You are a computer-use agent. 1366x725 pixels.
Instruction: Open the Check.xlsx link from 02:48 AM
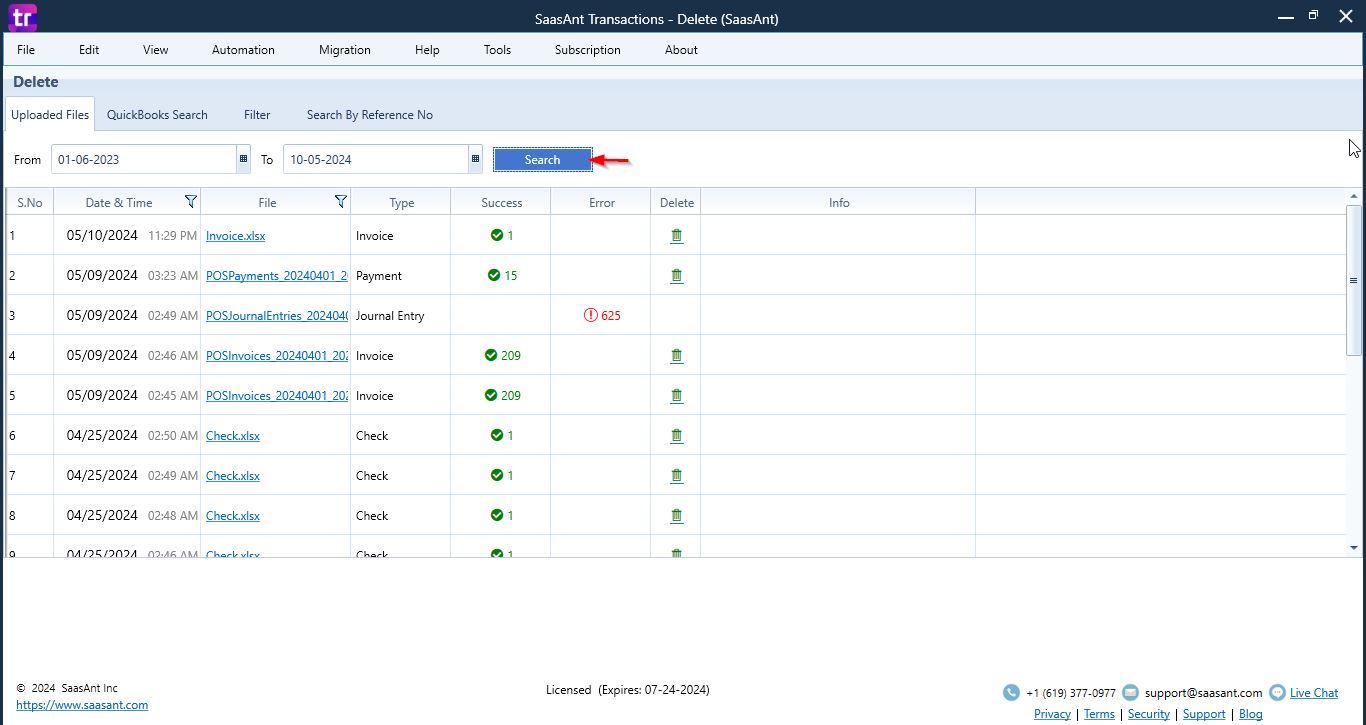click(x=232, y=516)
